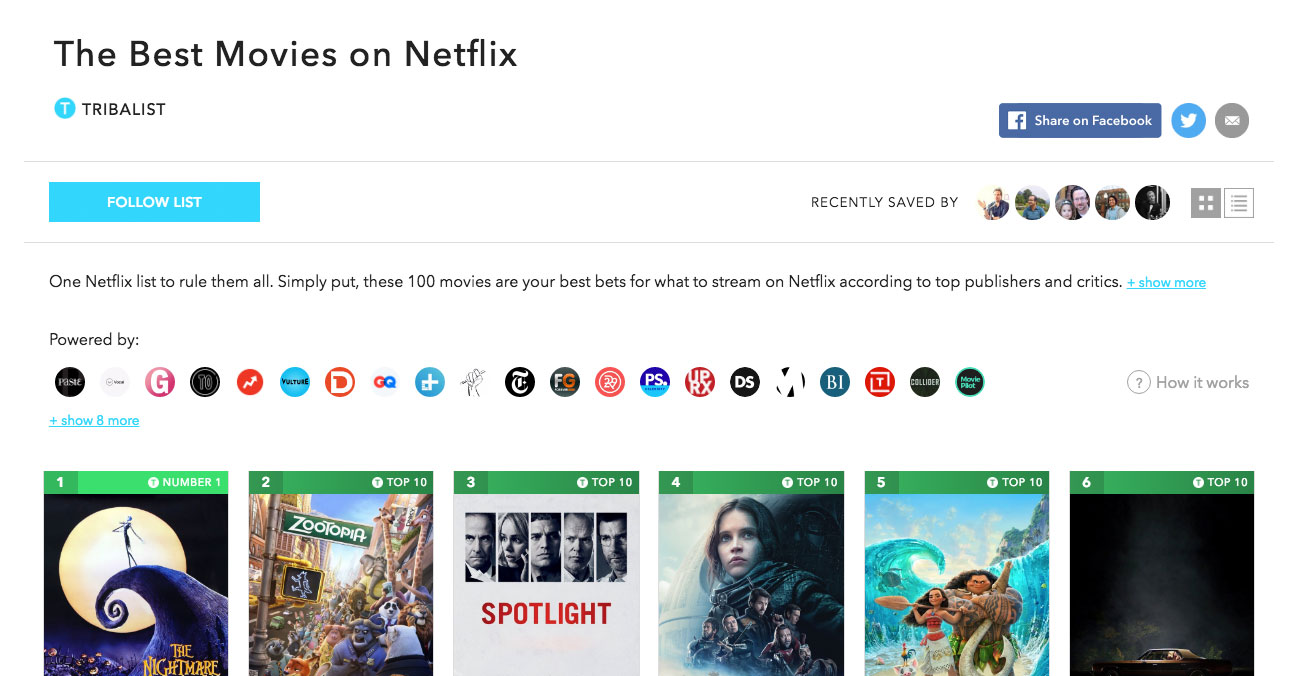Click the fourth recently-saved user avatar
The image size is (1299, 676).
[1112, 203]
